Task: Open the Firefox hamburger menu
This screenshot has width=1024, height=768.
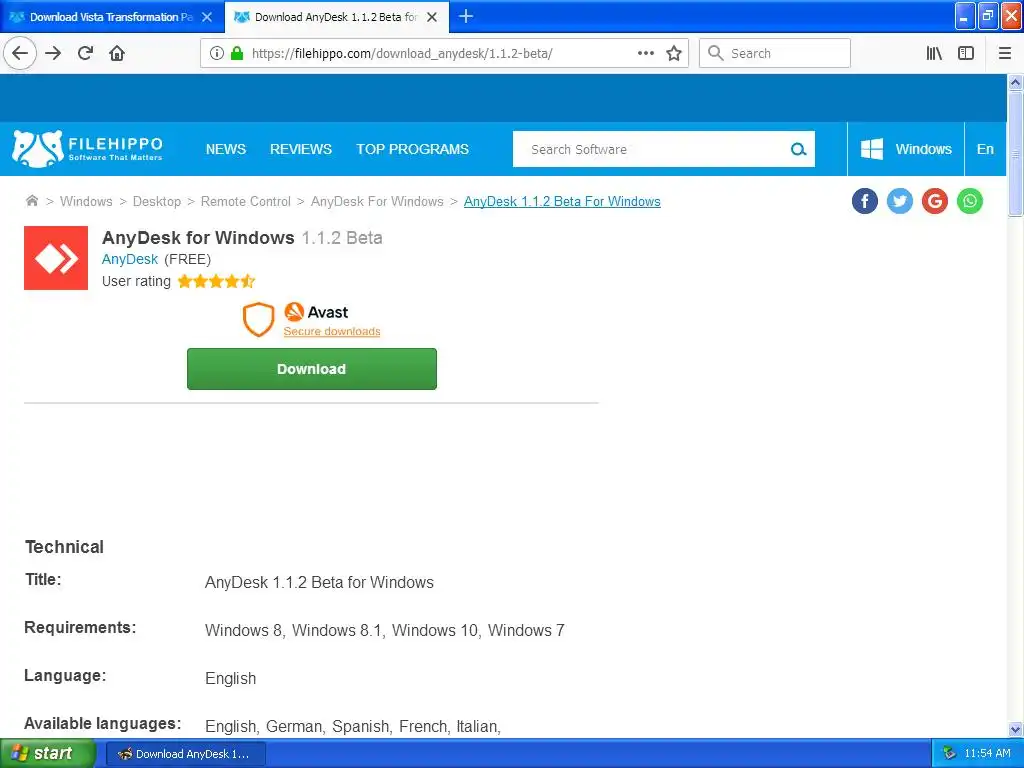Action: 1004,53
